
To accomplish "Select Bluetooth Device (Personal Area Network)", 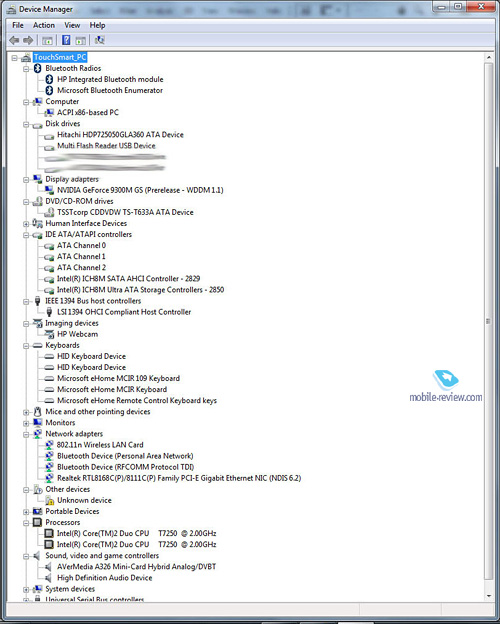I will pos(125,456).
